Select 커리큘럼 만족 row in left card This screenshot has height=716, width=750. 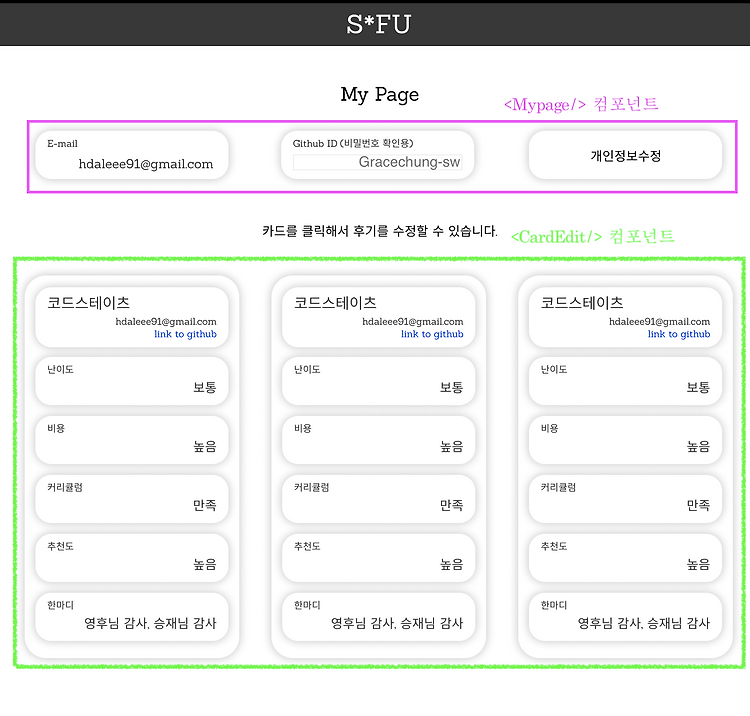click(132, 499)
